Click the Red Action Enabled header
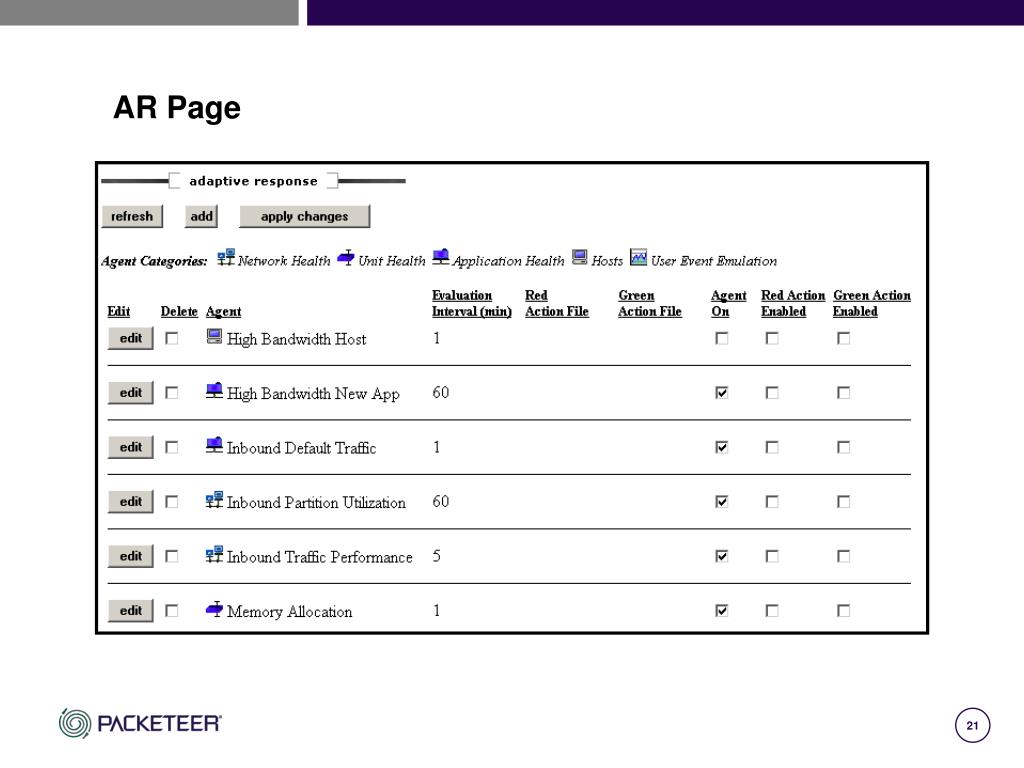Viewport: 1024px width, 768px height. pos(793,304)
